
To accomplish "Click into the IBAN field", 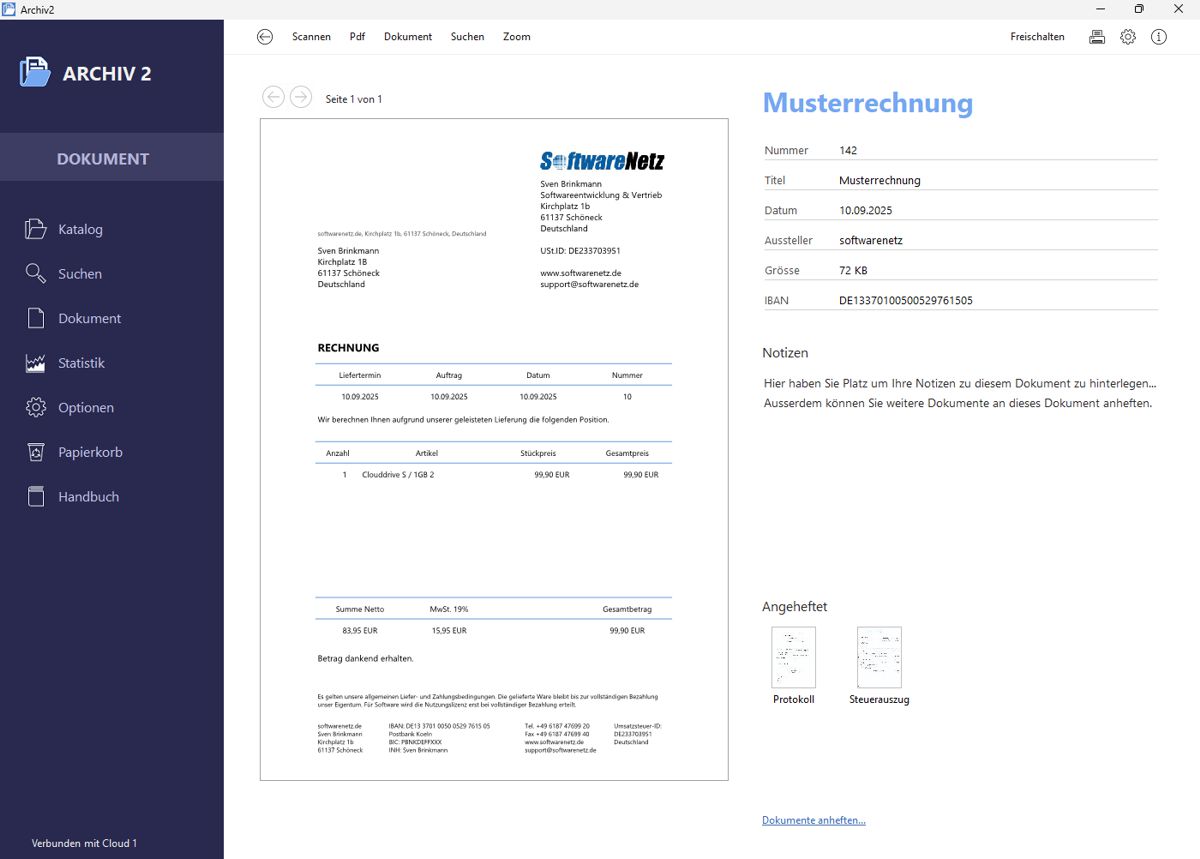I will coord(996,301).
